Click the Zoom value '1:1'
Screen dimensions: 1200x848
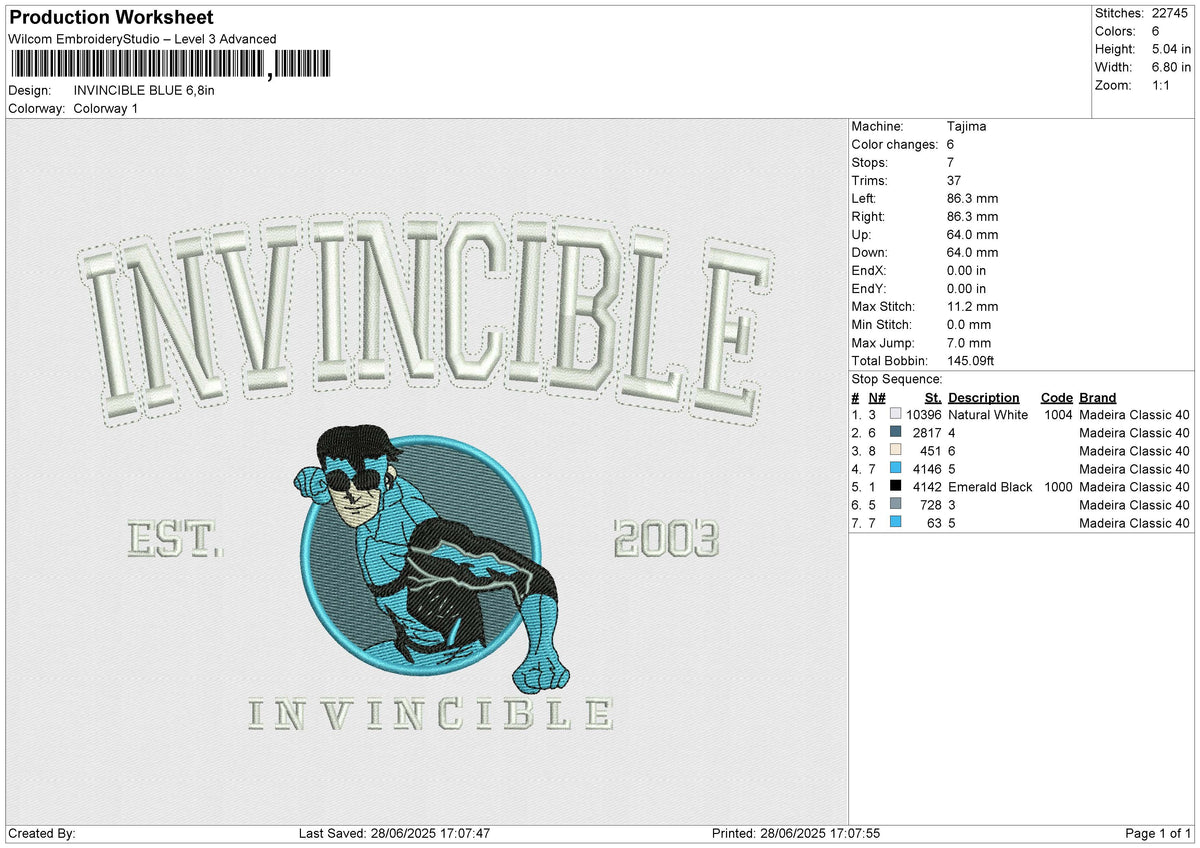pyautogui.click(x=1160, y=85)
